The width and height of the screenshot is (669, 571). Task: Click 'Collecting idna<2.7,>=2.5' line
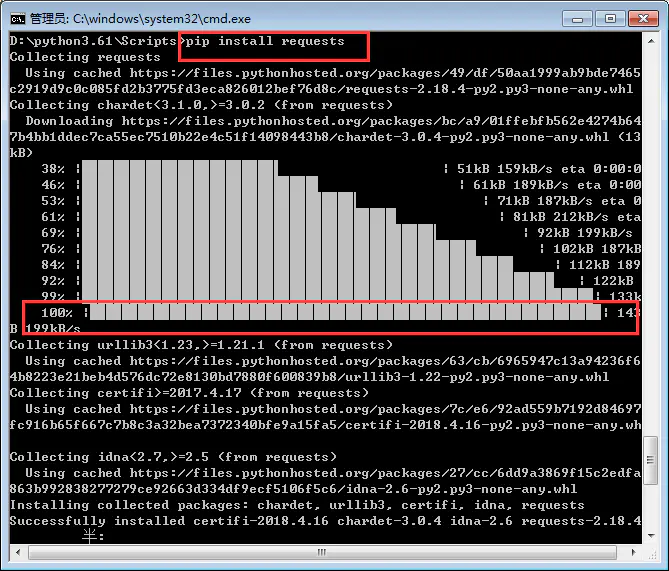click(173, 457)
